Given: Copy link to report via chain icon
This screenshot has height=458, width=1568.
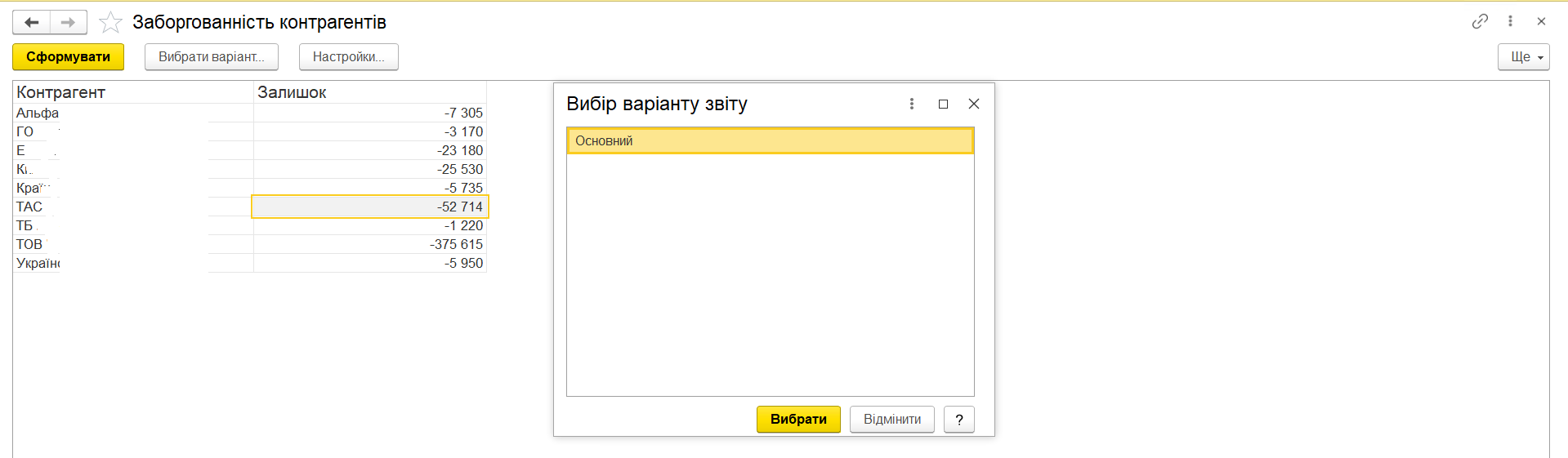Looking at the screenshot, I should (x=1480, y=21).
